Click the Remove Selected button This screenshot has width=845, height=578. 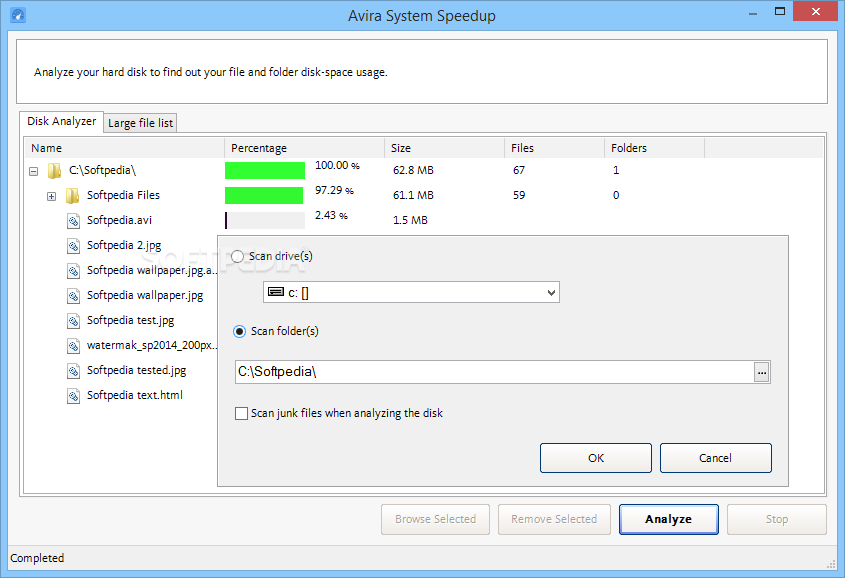coord(554,519)
